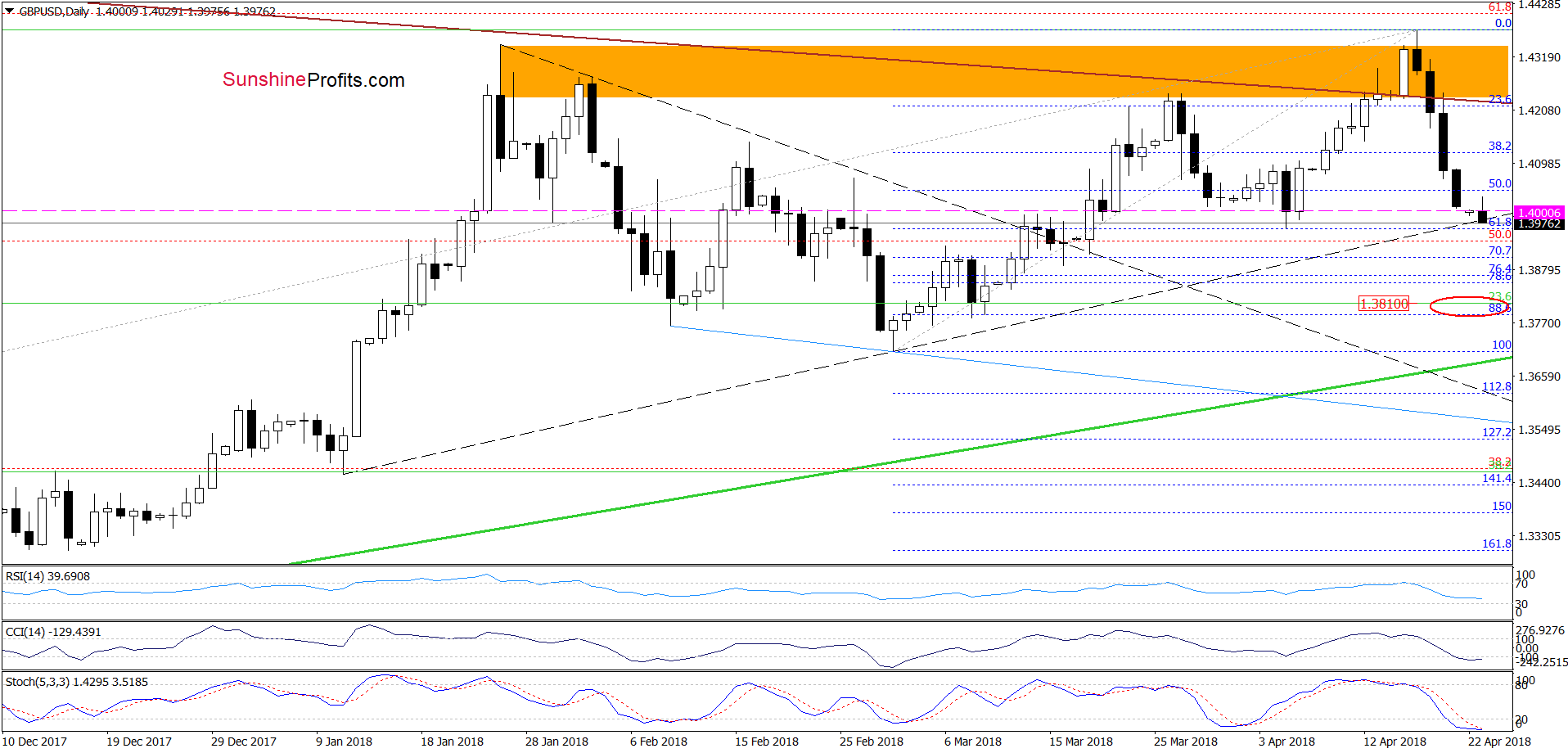Viewport: 1568px width, 753px height.
Task: Click the GBPUSD,Daily chart title dropdown arrow
Action: tap(9, 11)
